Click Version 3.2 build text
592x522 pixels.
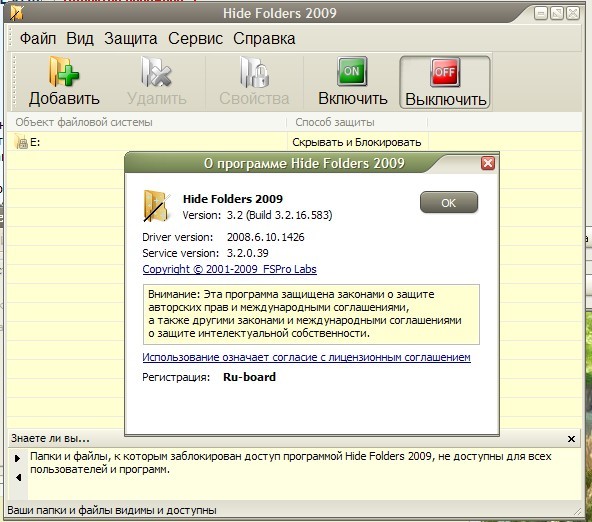(257, 215)
